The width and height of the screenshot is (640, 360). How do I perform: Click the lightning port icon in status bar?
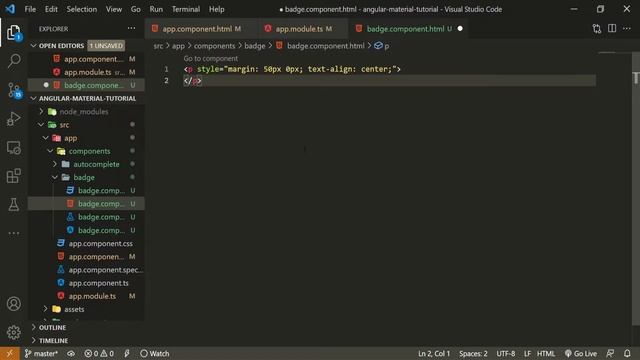click(127, 353)
